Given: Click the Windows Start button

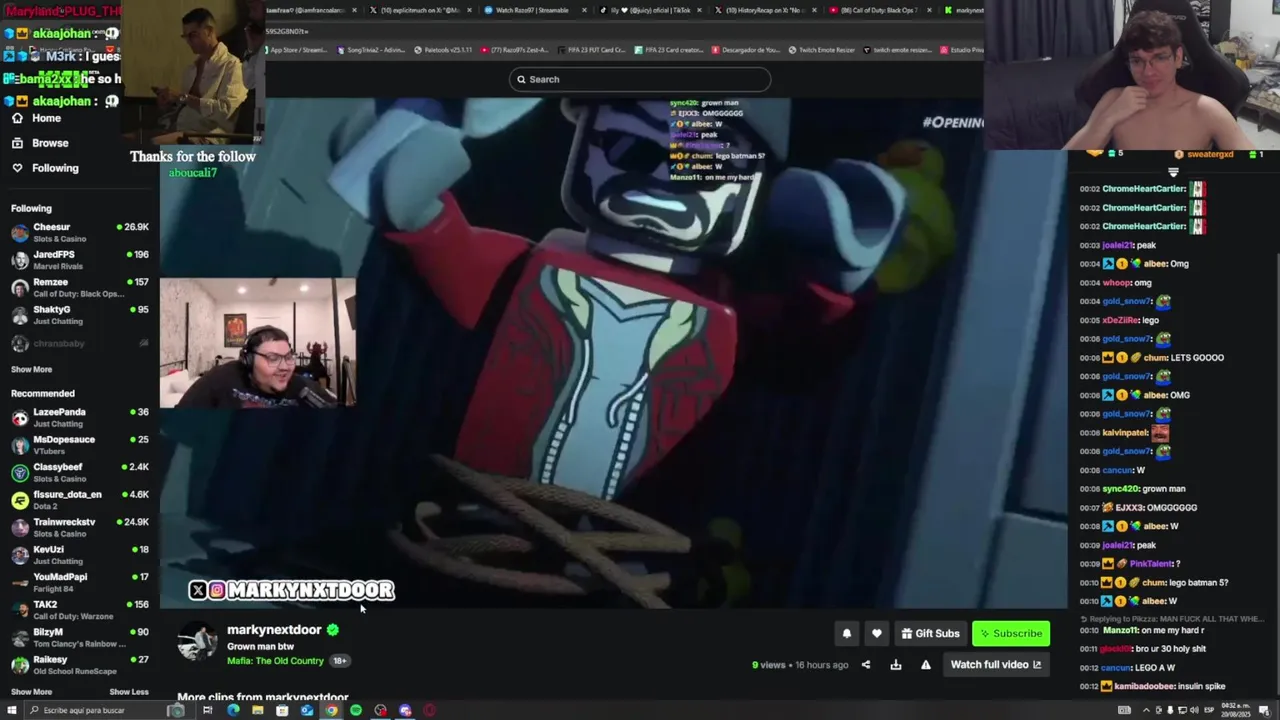Looking at the screenshot, I should pos(11,710).
